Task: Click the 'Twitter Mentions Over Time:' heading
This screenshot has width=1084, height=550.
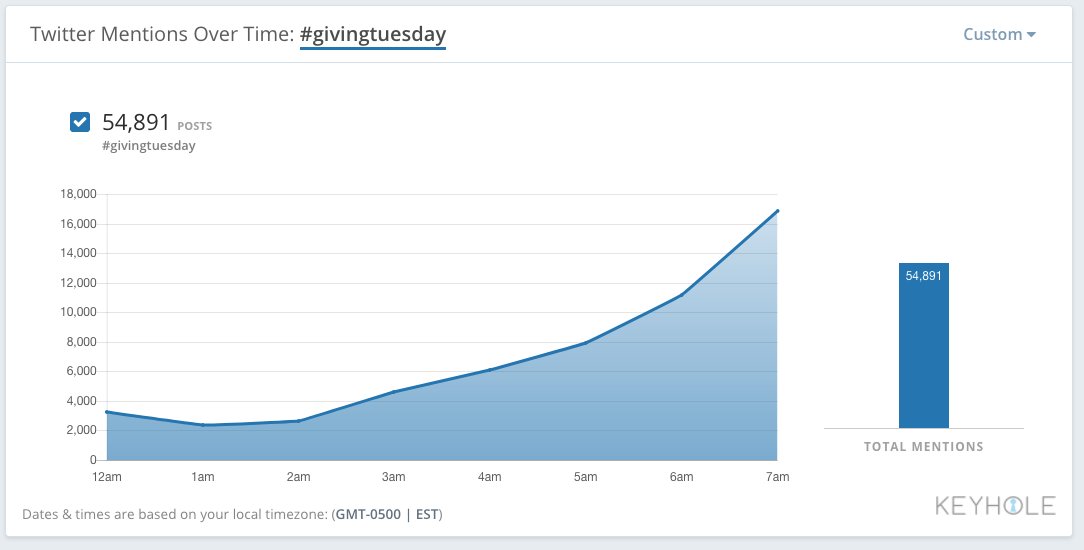Action: click(162, 34)
